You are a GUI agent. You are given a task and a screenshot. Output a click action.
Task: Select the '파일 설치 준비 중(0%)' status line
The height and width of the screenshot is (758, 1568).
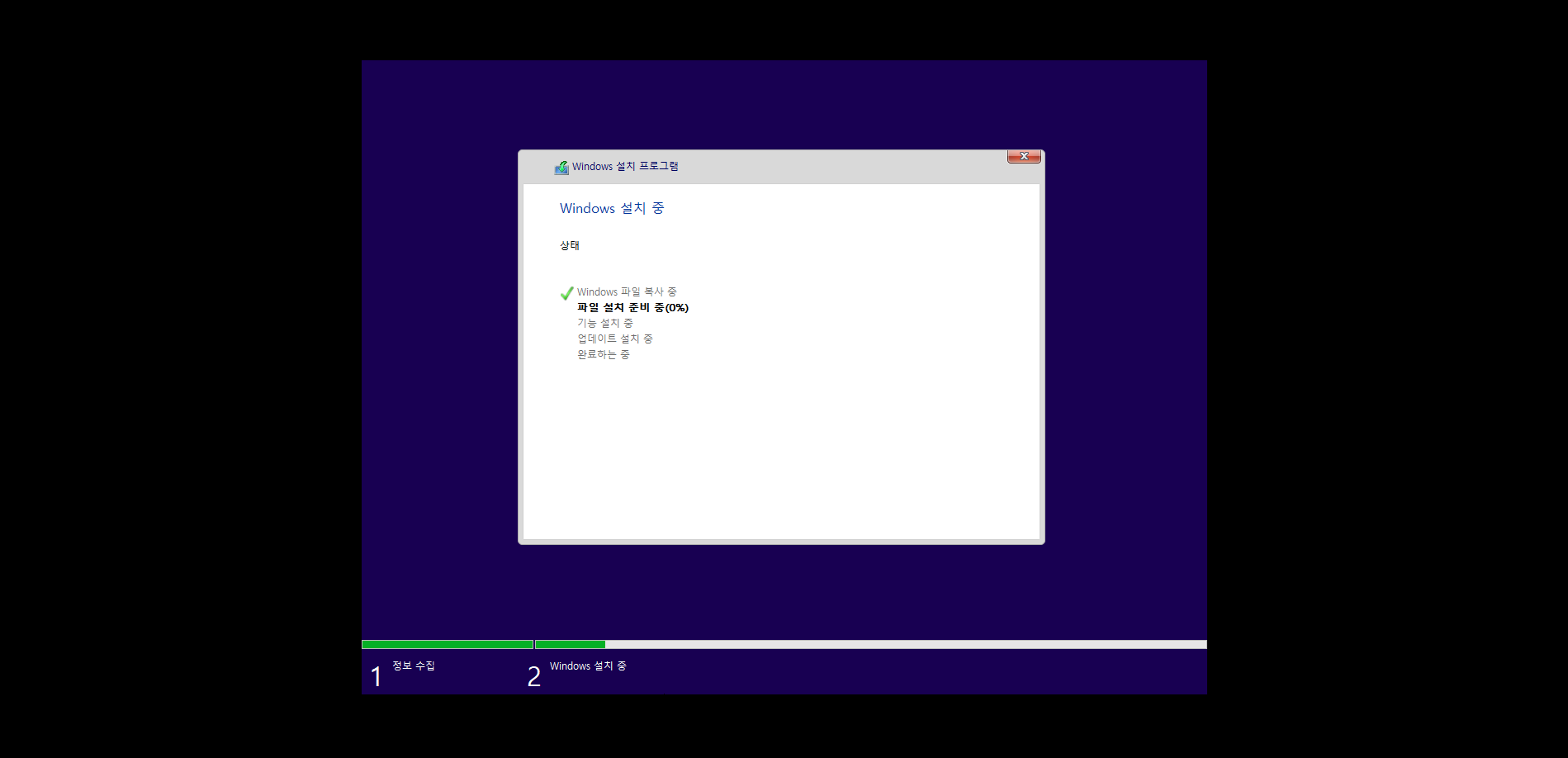pyautogui.click(x=632, y=308)
